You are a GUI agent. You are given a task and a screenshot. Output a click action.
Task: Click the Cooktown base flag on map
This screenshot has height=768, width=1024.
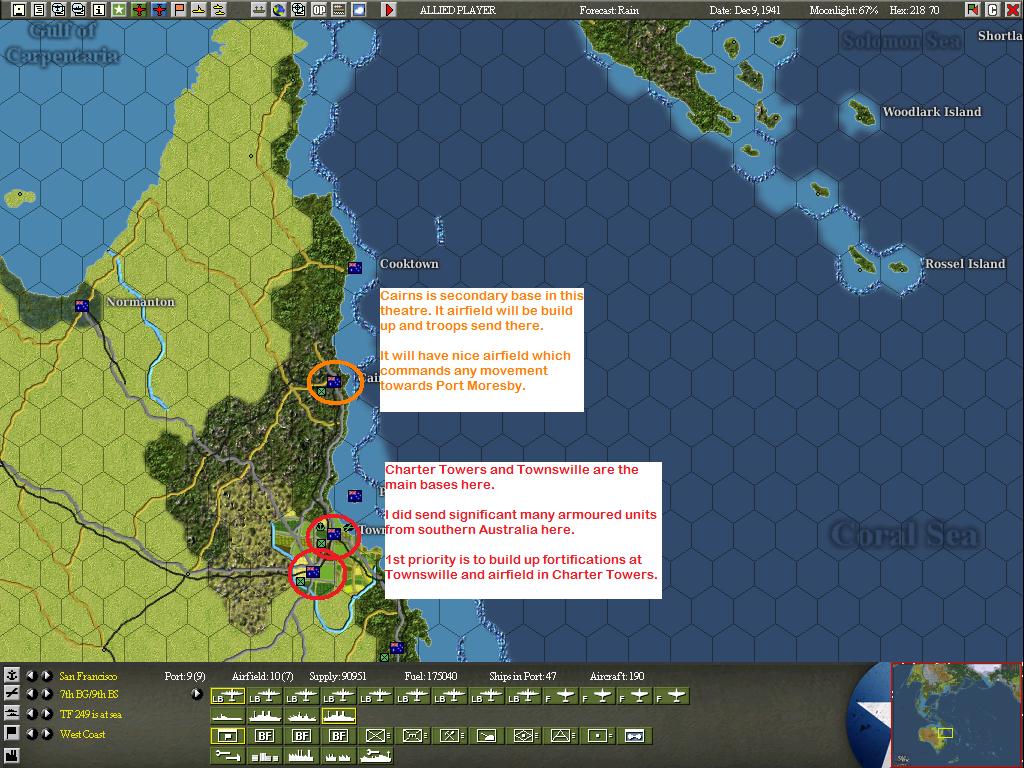point(355,268)
